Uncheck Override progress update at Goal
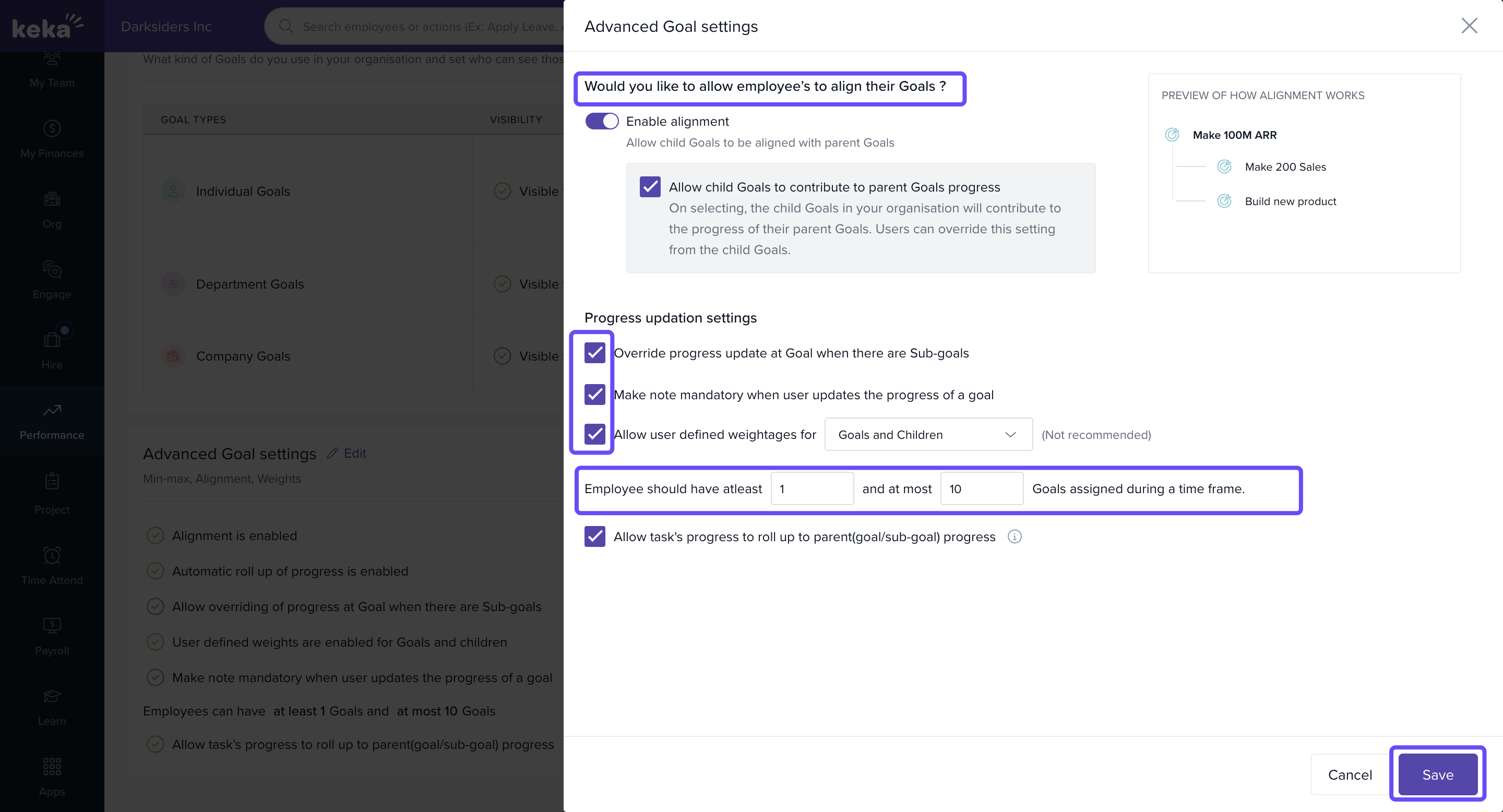 tap(594, 353)
